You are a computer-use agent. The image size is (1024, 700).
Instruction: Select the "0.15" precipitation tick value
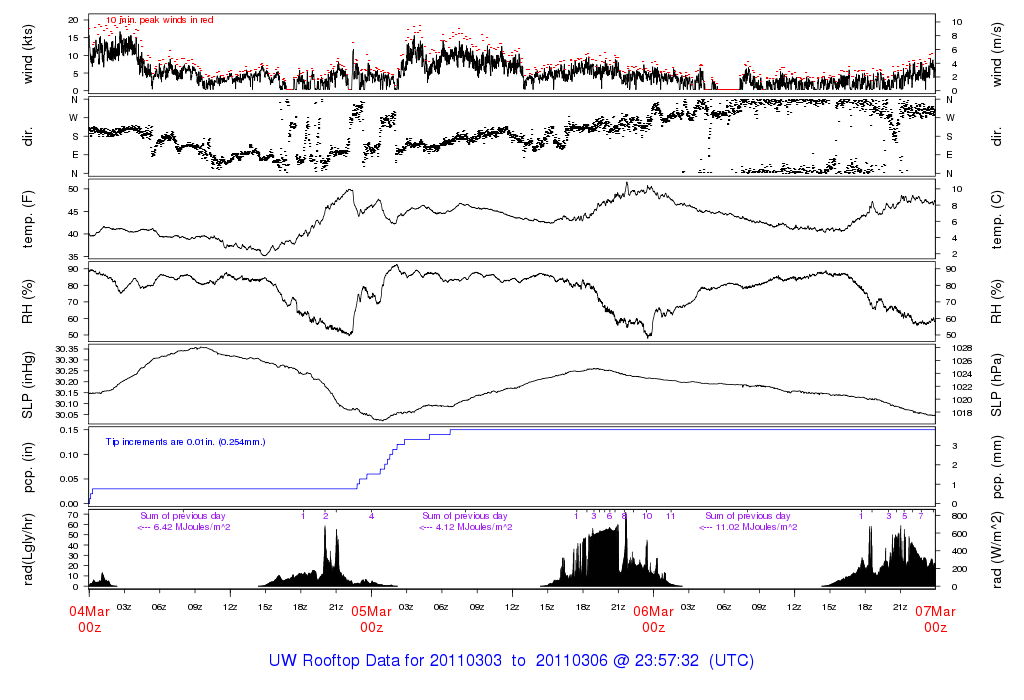69,430
